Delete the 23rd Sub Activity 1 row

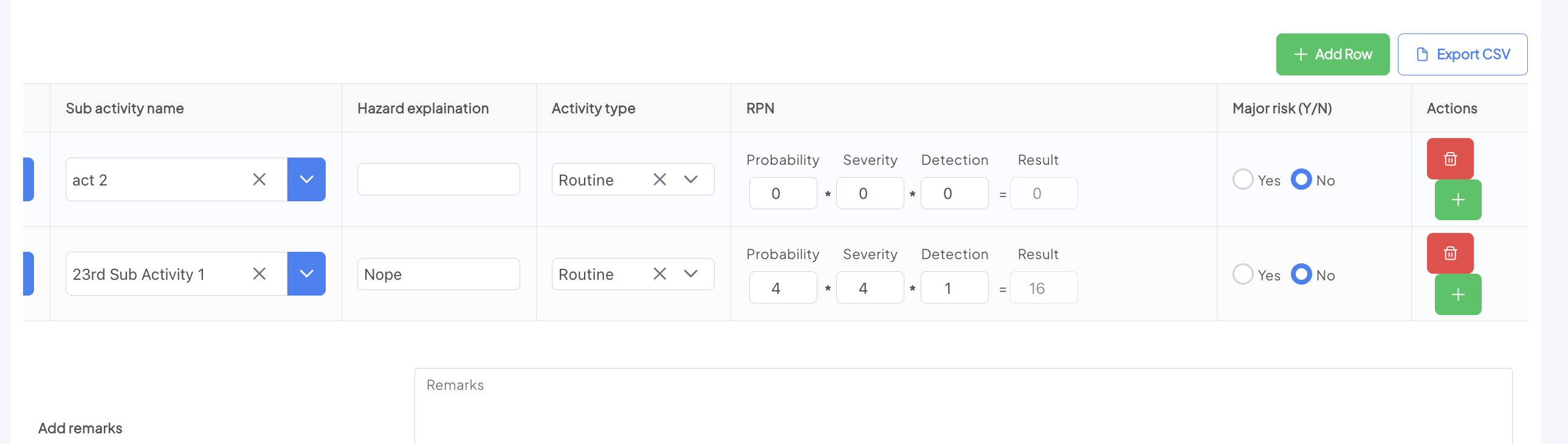coord(1449,253)
